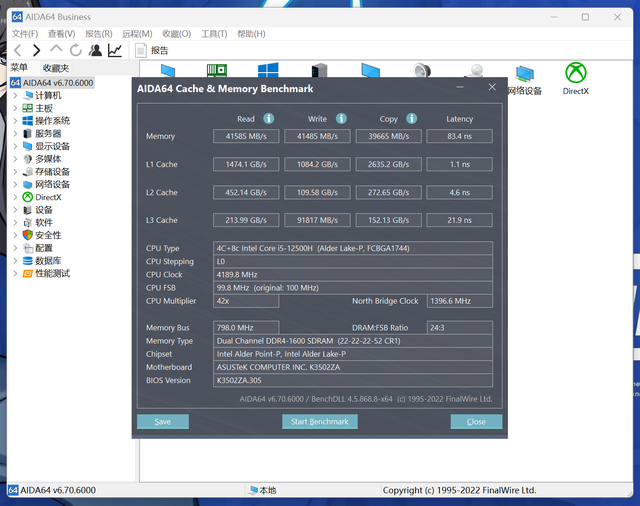Open the 工具(T) menu
The width and height of the screenshot is (640, 506).
213,34
